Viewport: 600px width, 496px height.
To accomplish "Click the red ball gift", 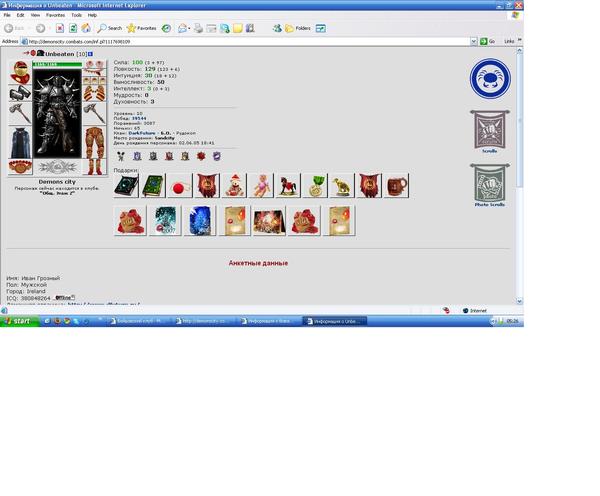I will point(180,186).
